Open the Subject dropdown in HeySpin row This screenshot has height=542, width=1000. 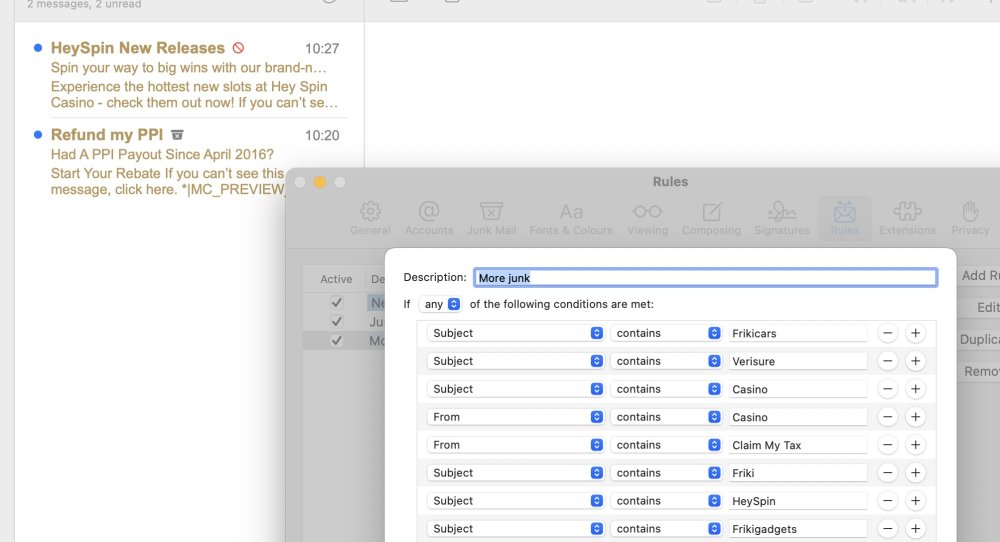pyautogui.click(x=515, y=501)
